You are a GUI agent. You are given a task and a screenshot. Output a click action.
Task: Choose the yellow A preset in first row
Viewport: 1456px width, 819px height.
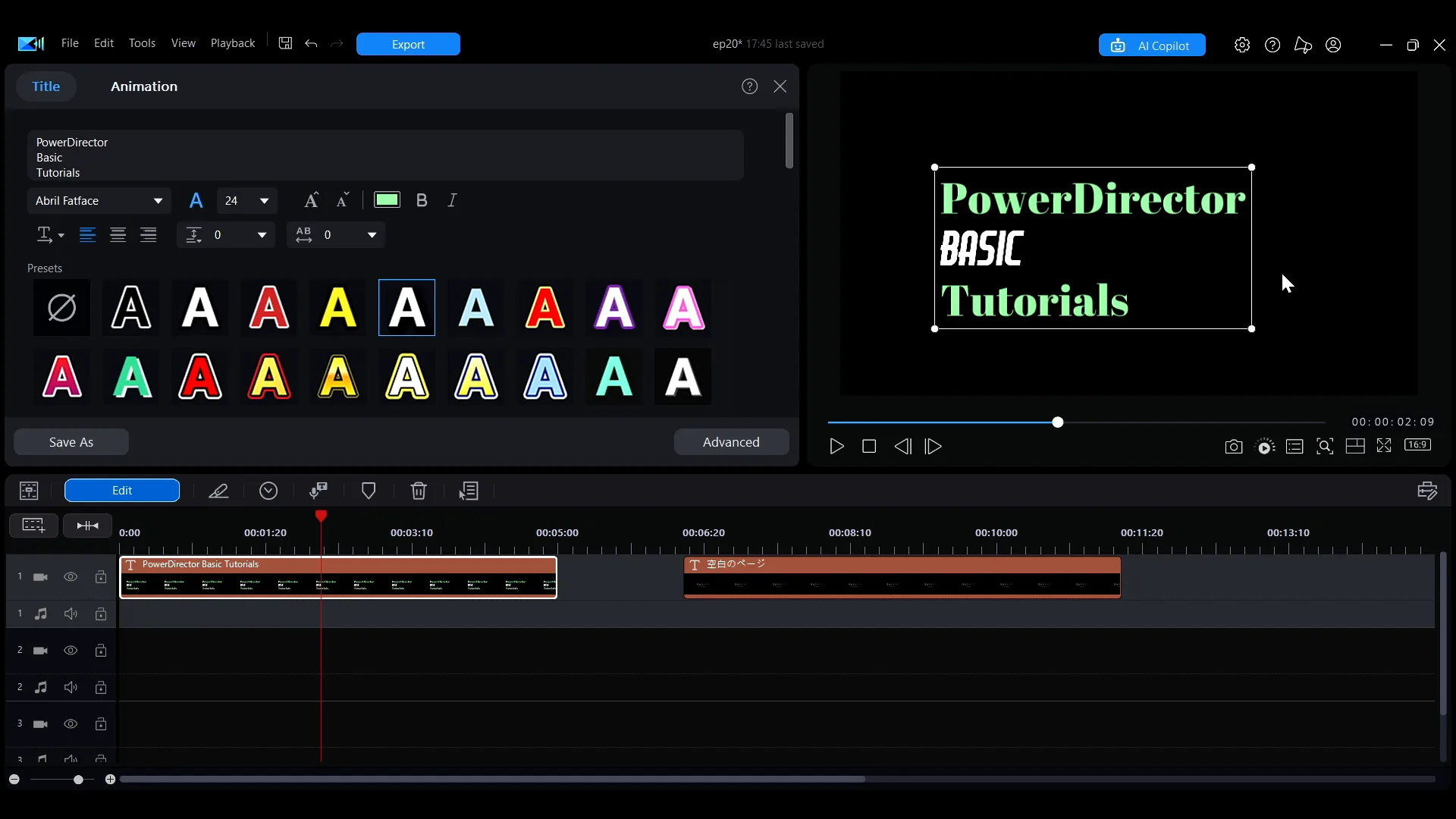(338, 308)
